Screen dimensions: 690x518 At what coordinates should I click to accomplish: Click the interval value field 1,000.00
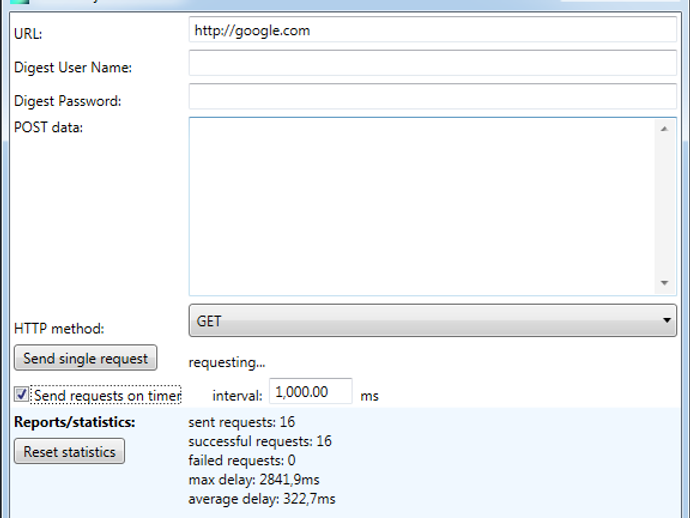[310, 391]
